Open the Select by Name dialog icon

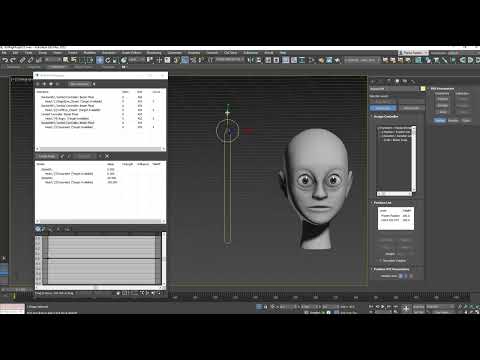[74, 60]
